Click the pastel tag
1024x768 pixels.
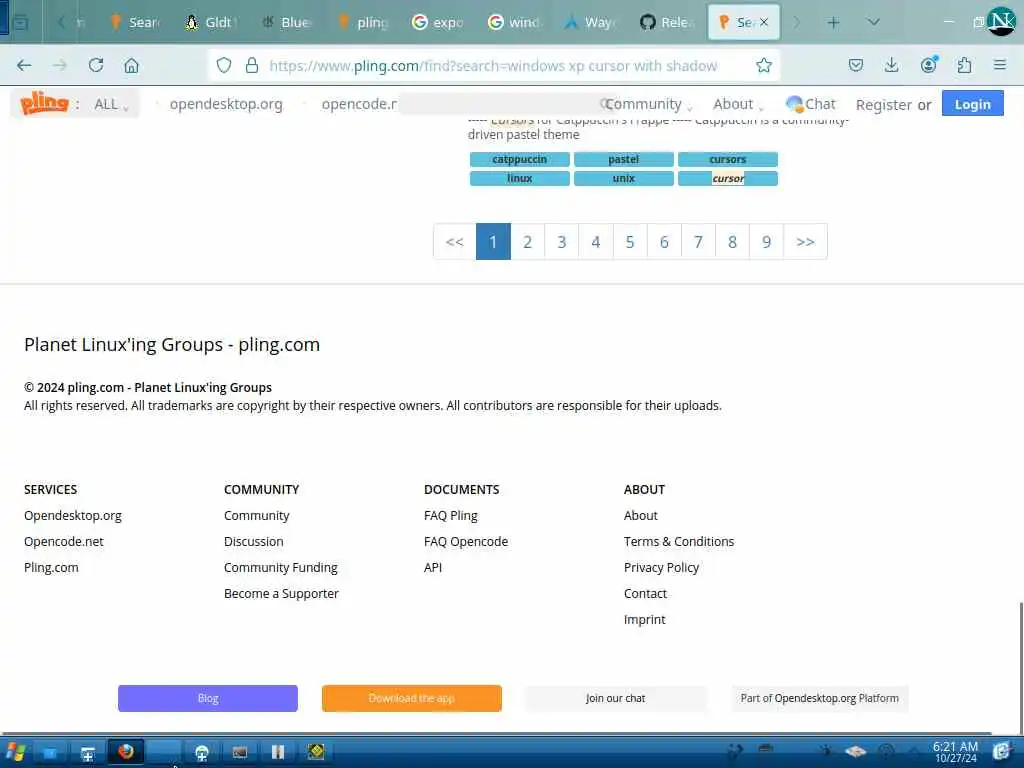tap(624, 159)
